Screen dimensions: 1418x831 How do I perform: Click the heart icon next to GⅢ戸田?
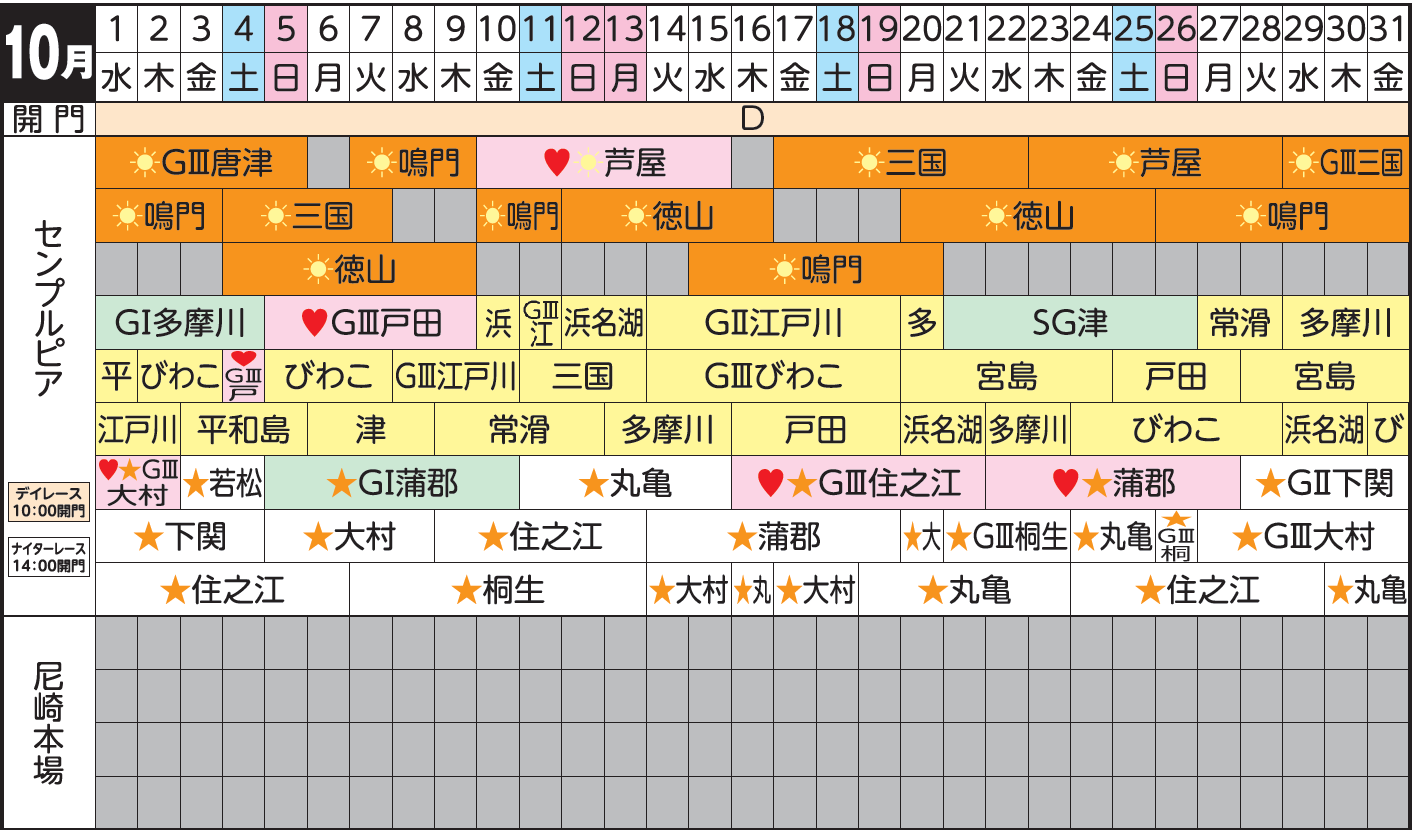313,323
